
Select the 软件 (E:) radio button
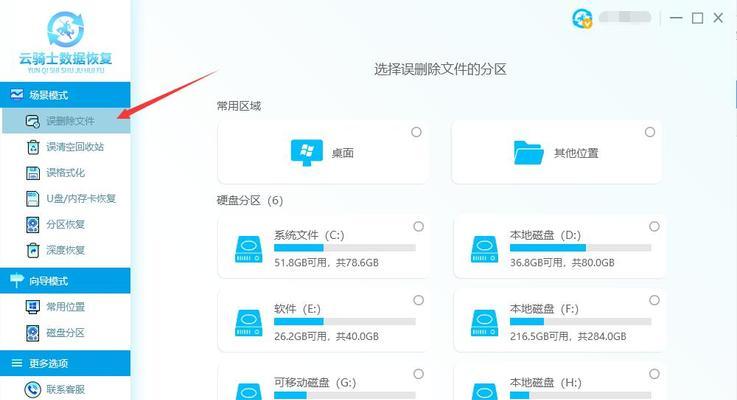pyautogui.click(x=418, y=300)
